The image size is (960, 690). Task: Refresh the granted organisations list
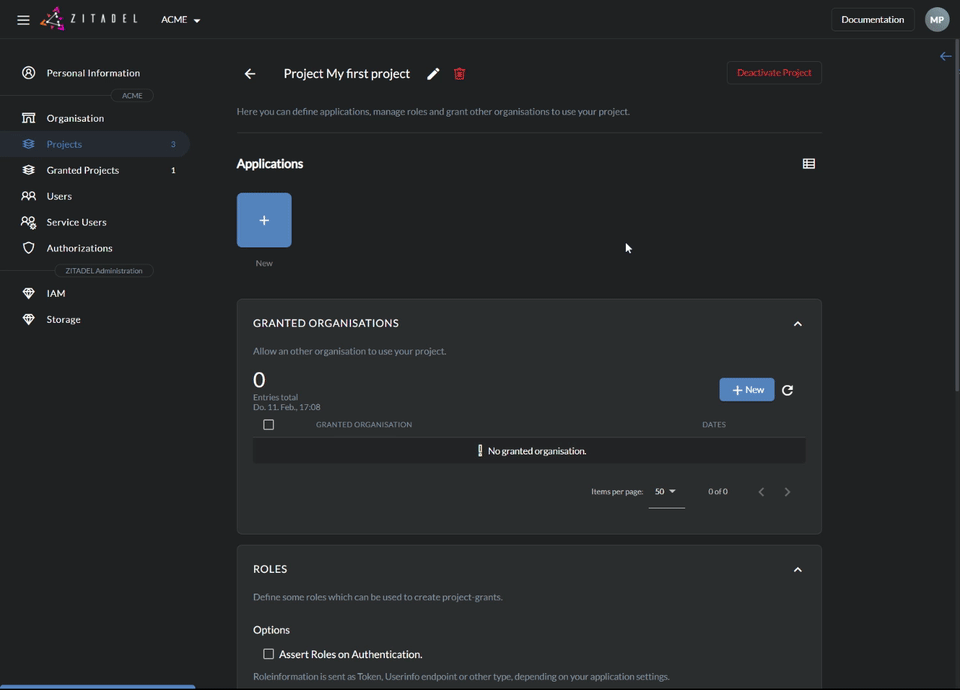[788, 390]
